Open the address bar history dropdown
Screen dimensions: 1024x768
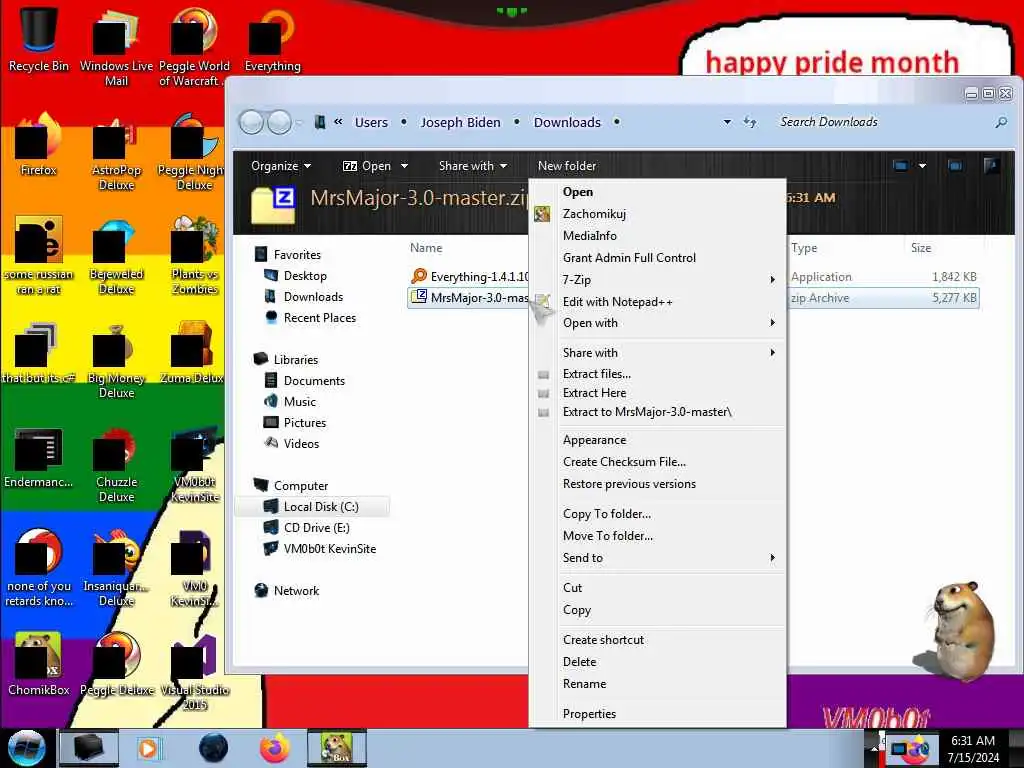coord(727,122)
